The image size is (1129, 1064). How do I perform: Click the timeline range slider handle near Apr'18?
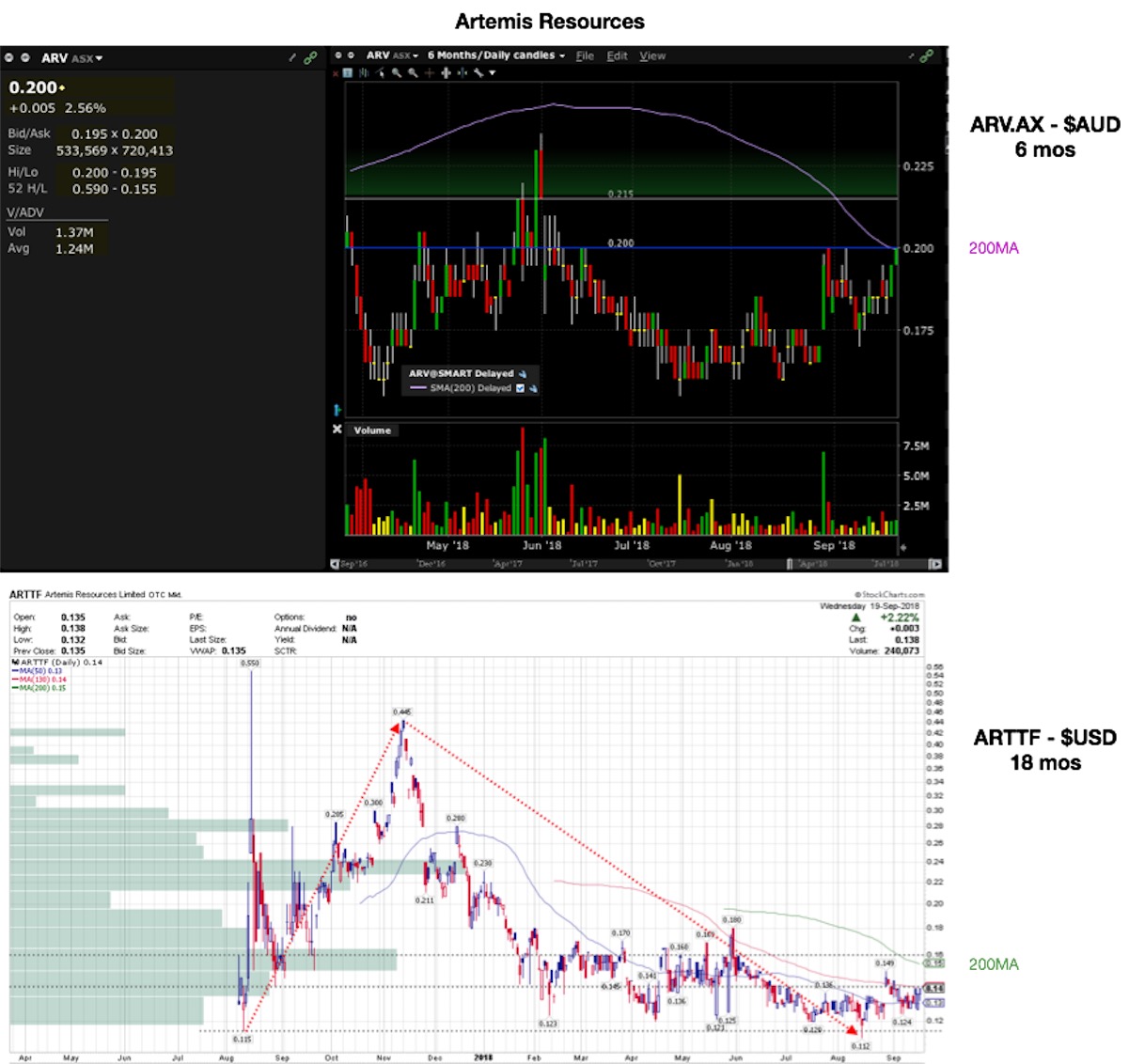[790, 564]
